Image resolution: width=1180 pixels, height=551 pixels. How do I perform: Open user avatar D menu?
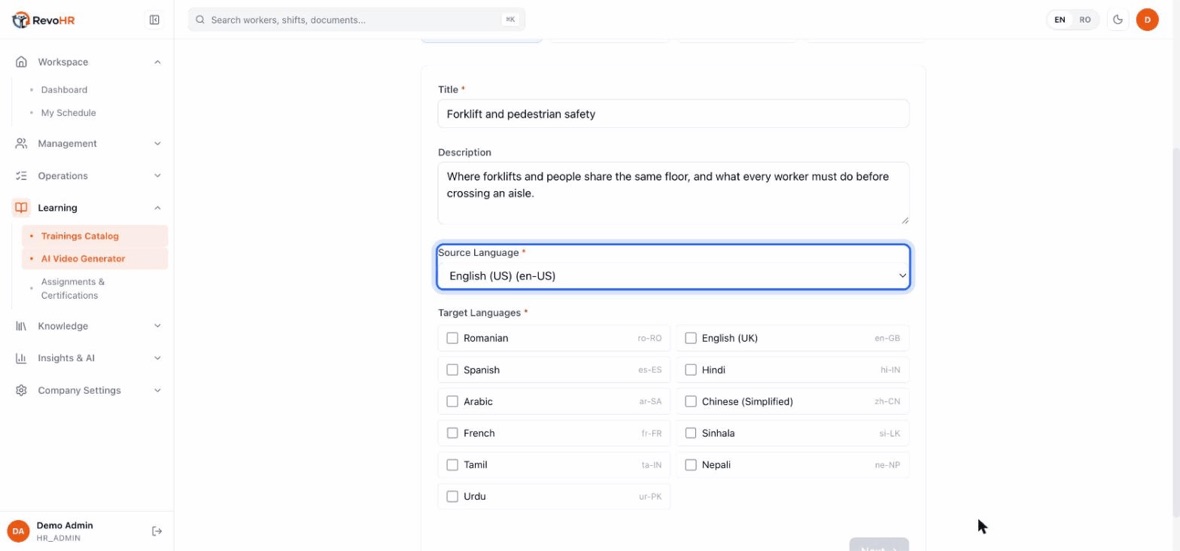(1147, 20)
